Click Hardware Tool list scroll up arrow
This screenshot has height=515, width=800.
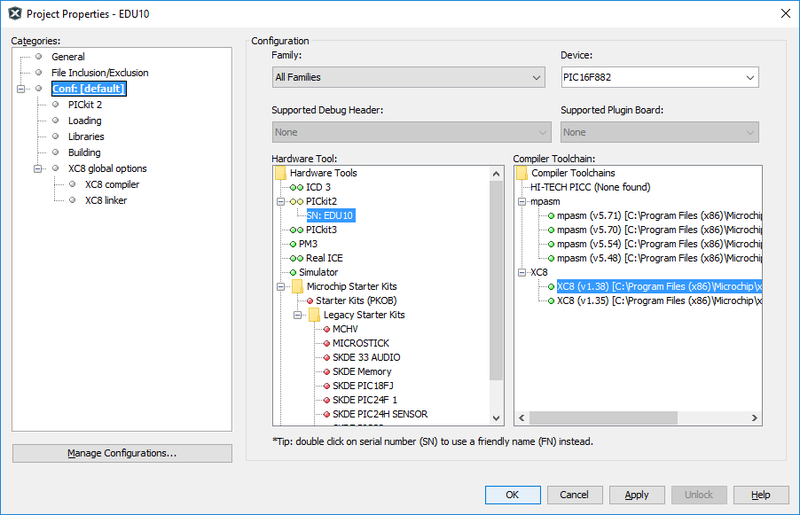496,174
